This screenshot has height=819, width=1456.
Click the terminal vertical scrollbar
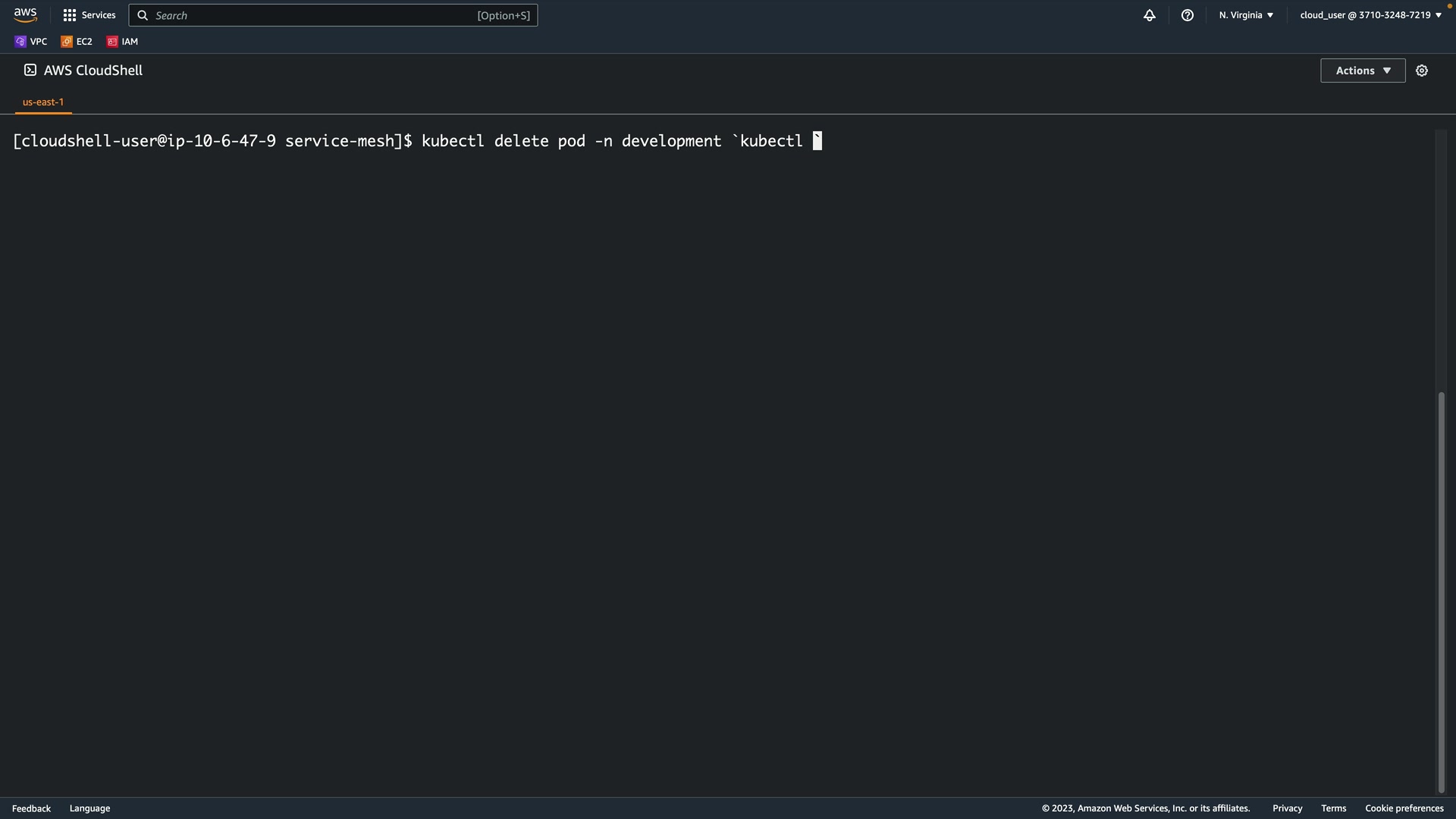(1442, 591)
